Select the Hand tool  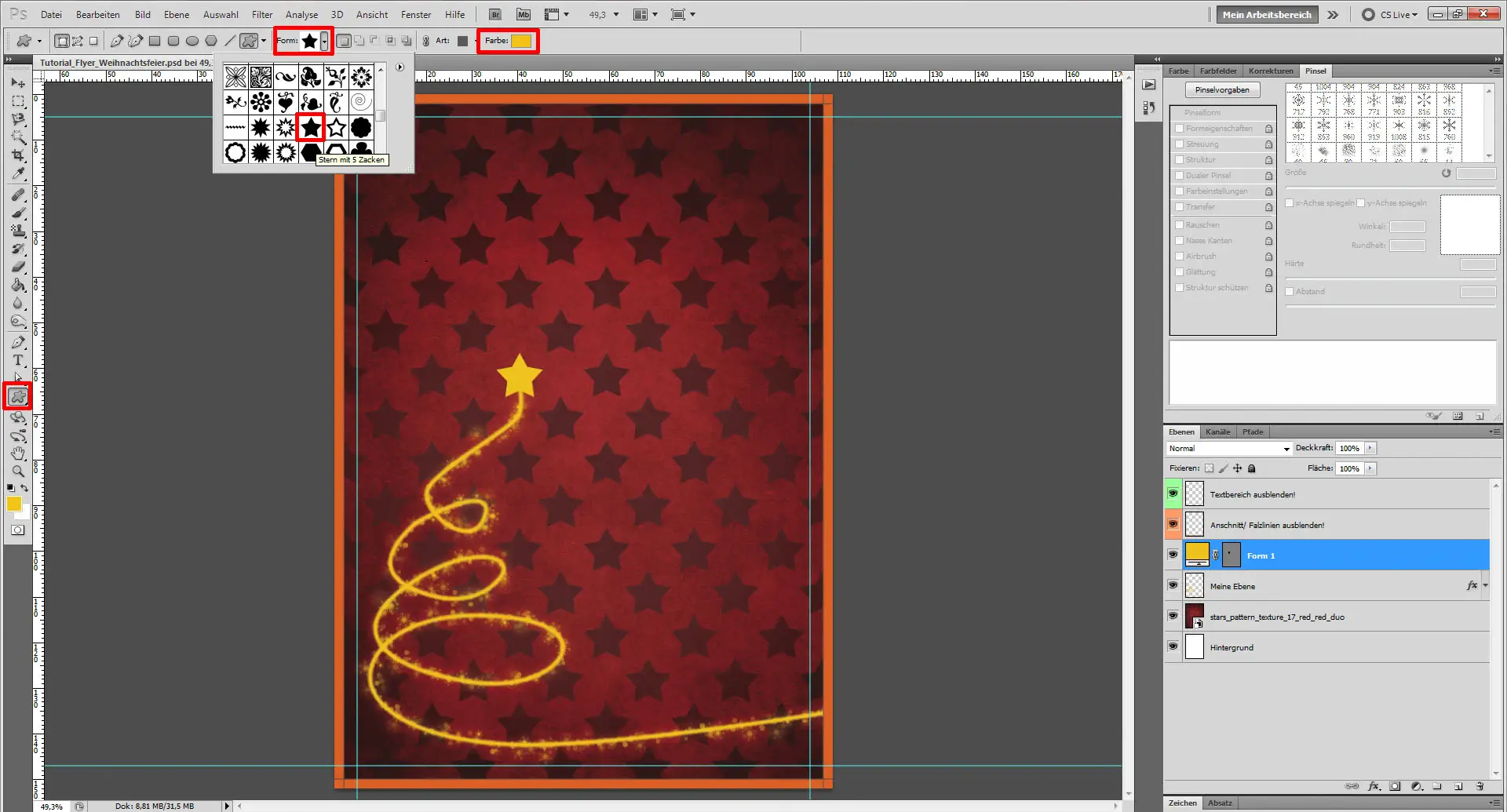(x=18, y=453)
